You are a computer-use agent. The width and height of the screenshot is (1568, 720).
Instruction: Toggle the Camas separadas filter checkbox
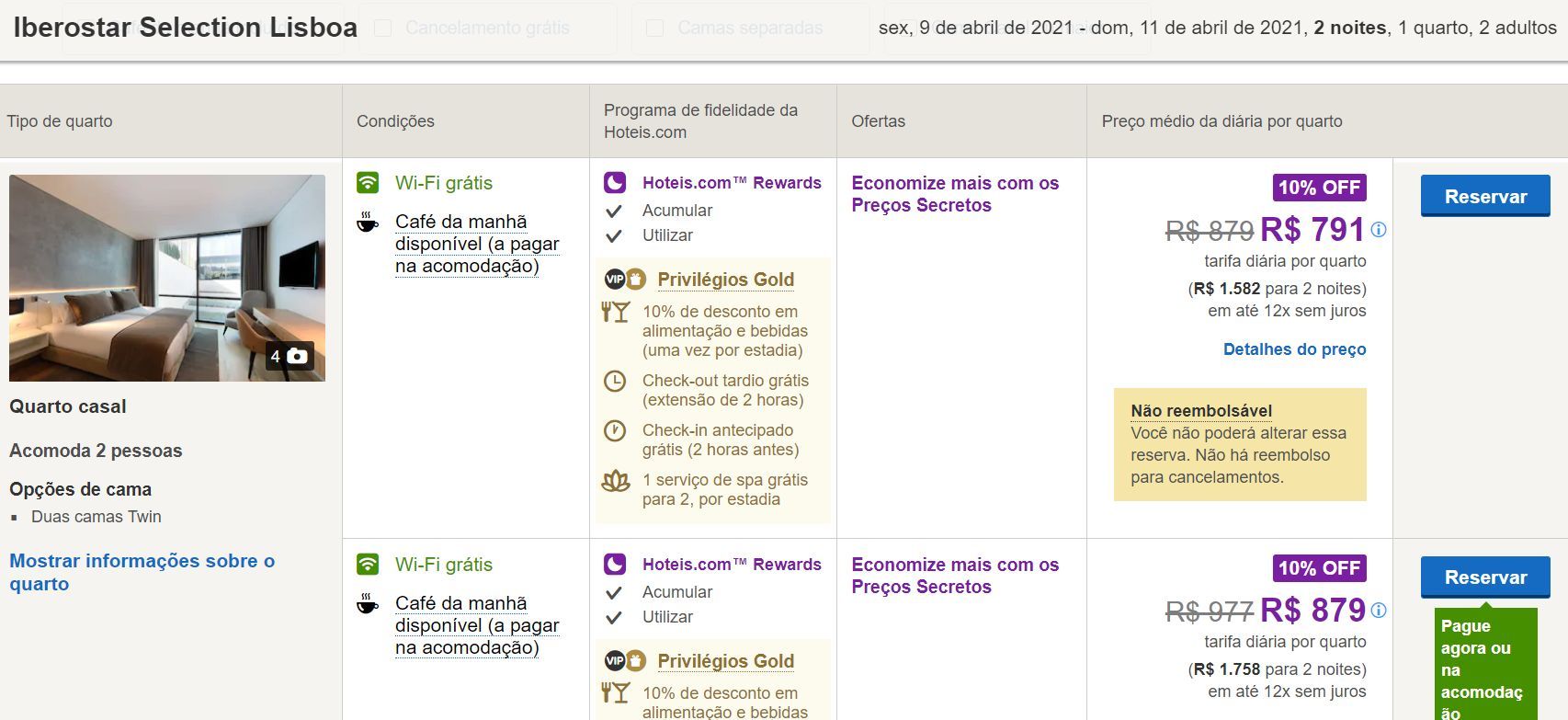tap(655, 29)
